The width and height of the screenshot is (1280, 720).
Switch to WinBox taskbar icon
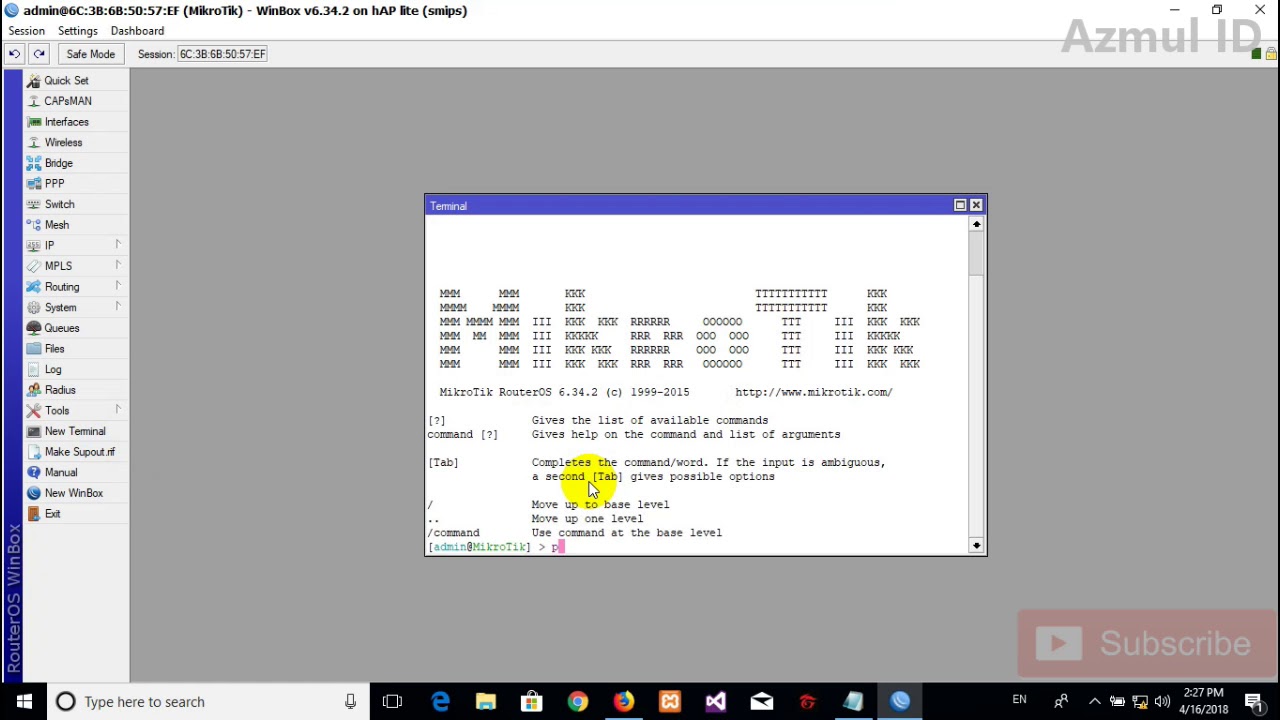900,702
